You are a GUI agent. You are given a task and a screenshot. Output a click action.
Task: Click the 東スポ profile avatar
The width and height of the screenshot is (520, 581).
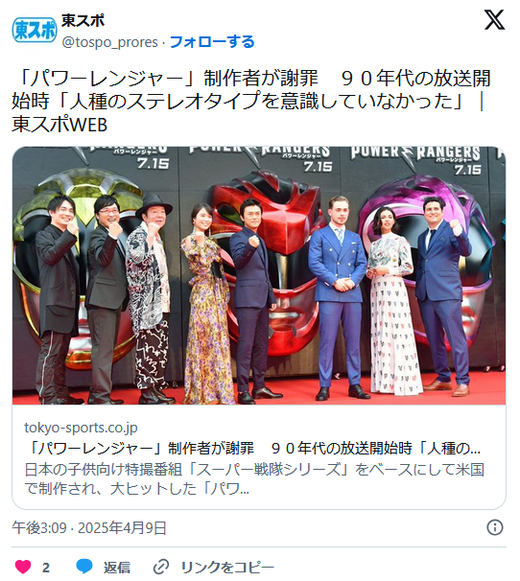click(x=34, y=30)
